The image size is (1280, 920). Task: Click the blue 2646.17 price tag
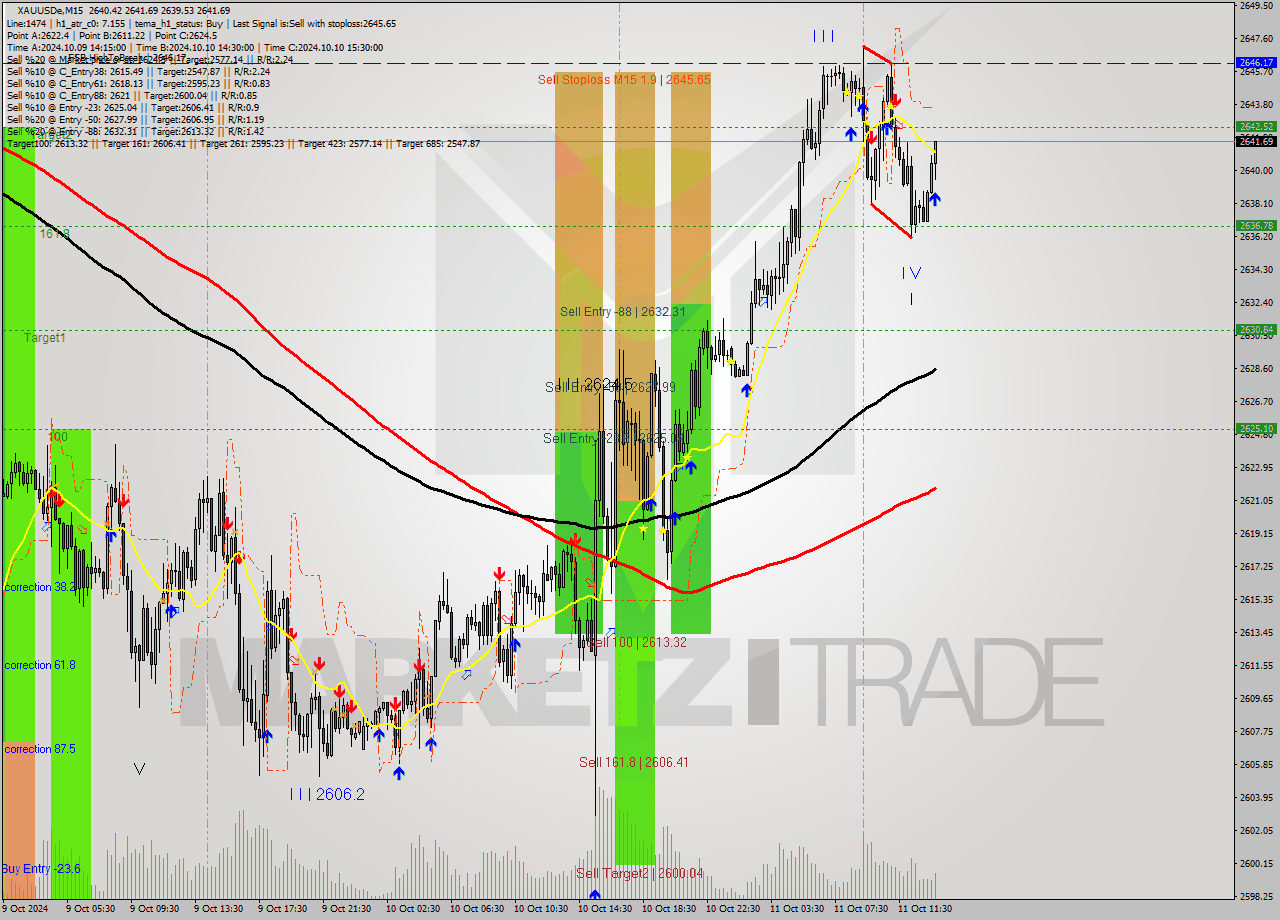1256,62
